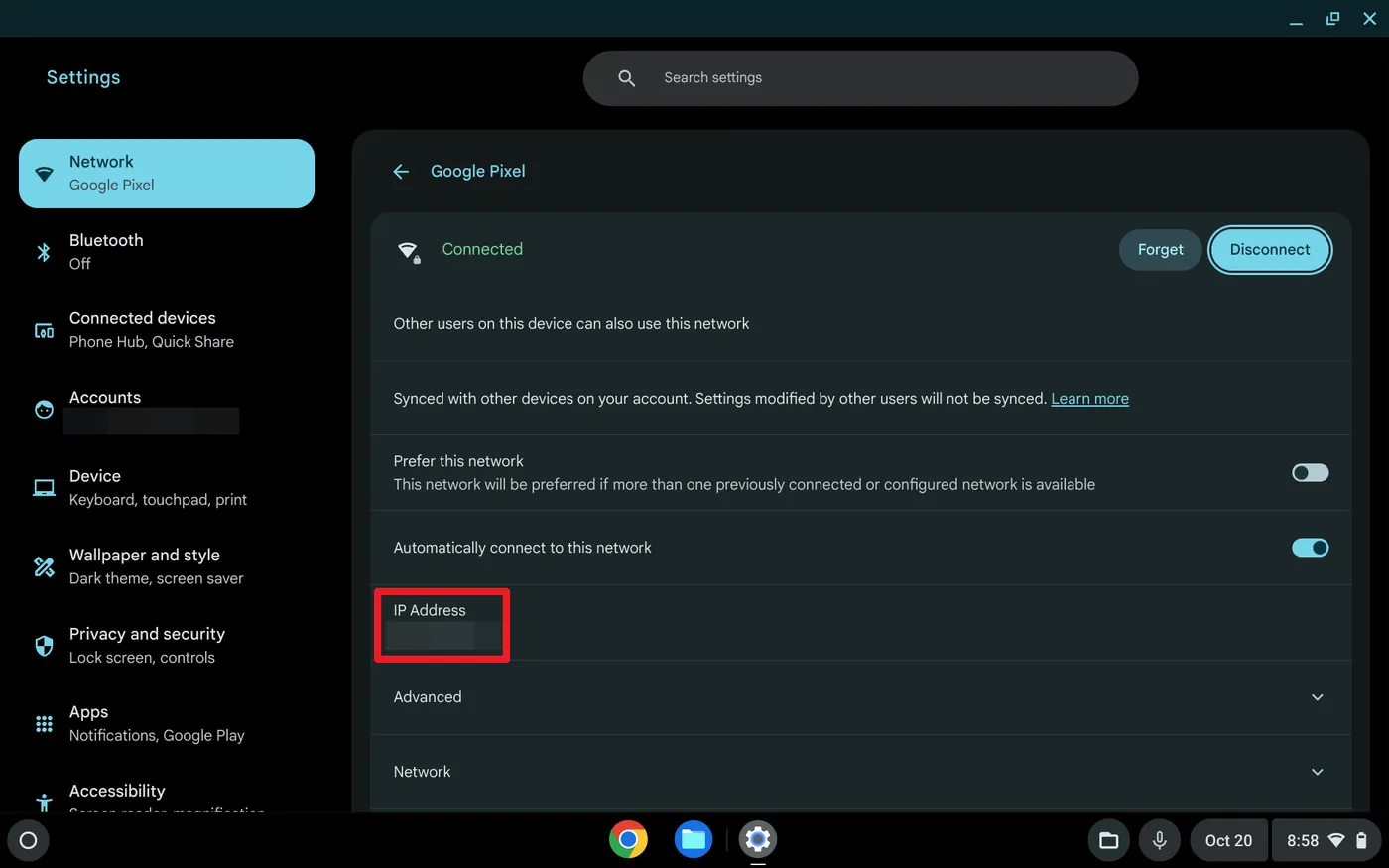Click the Connected devices icon in sidebar
This screenshot has width=1389, height=868.
pyautogui.click(x=44, y=330)
